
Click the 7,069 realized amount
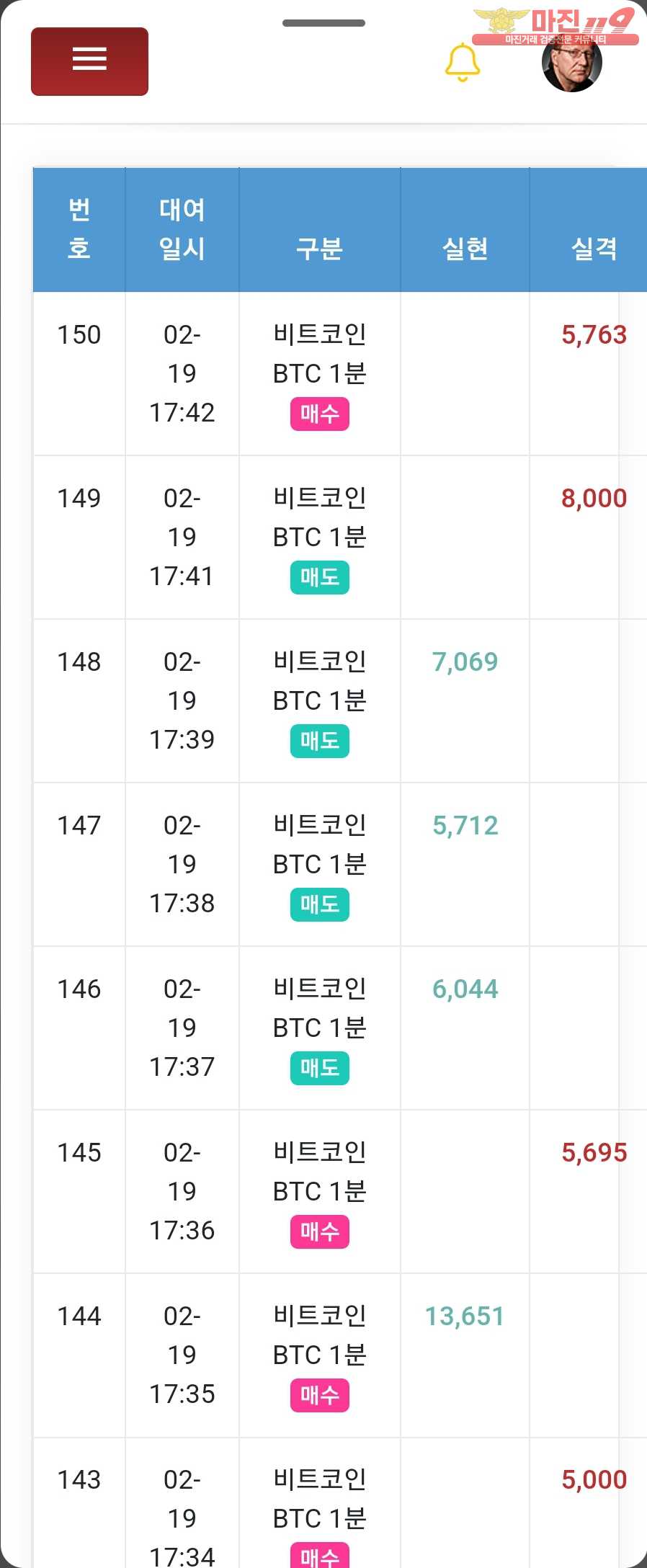[465, 662]
